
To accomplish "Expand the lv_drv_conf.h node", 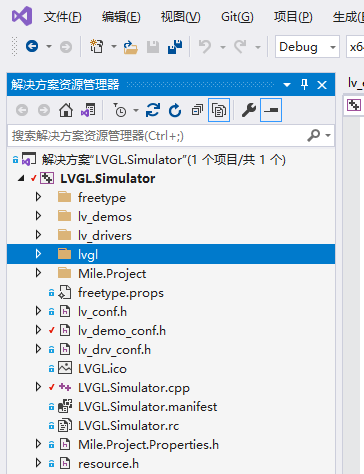I will (x=38, y=349).
